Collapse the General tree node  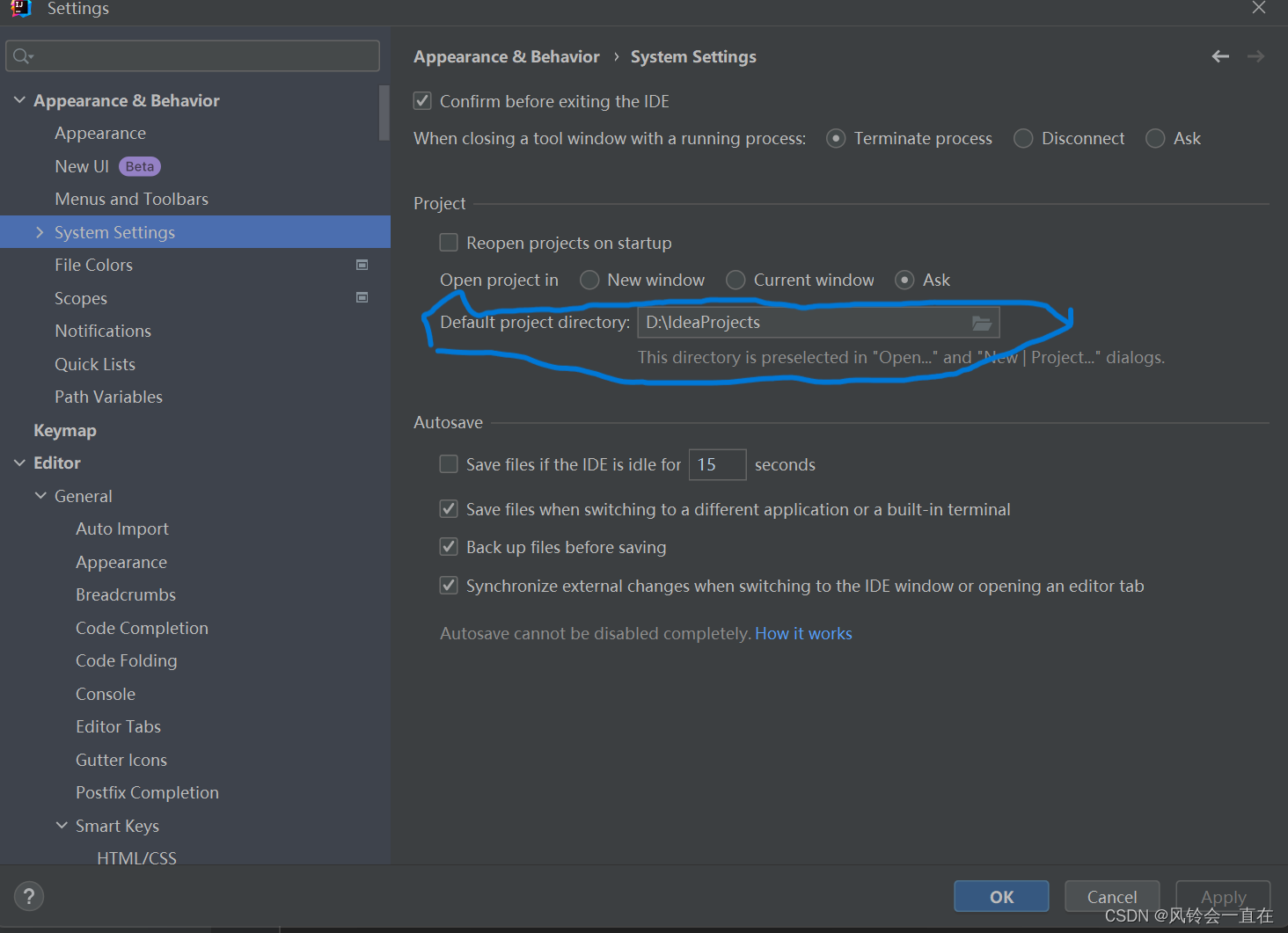40,496
